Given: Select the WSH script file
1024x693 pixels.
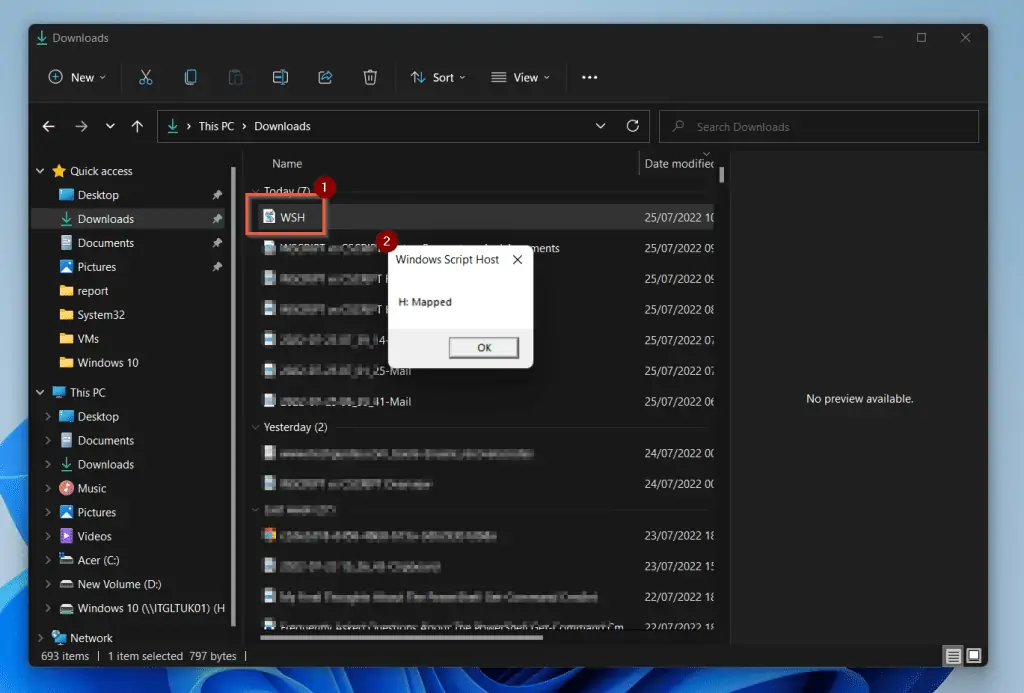Looking at the screenshot, I should coord(292,217).
